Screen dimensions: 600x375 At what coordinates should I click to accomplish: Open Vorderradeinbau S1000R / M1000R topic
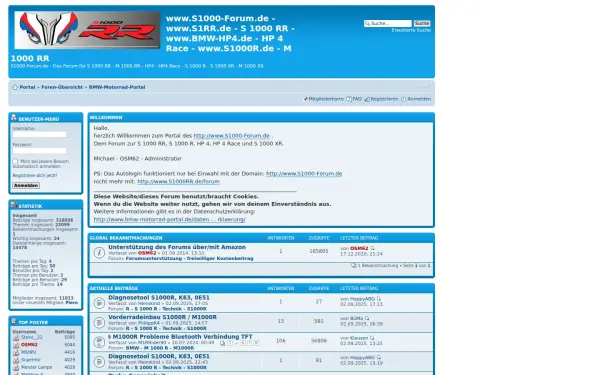coord(162,317)
